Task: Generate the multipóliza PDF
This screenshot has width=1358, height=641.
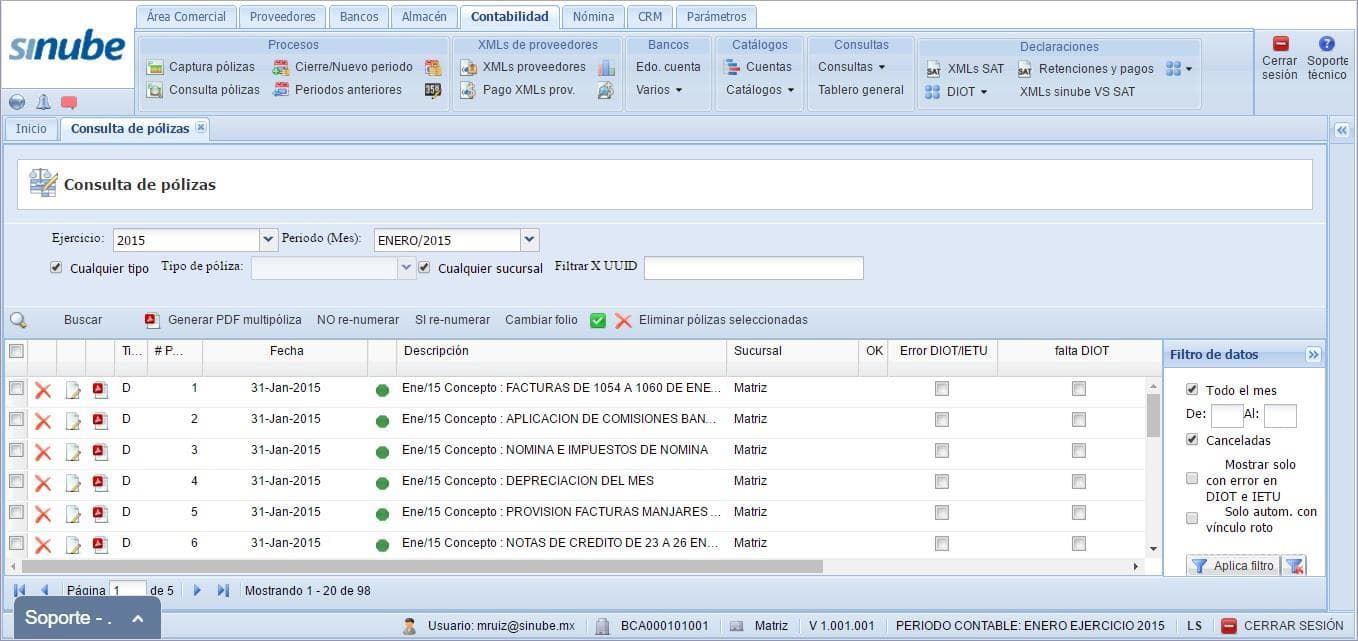Action: (x=223, y=320)
